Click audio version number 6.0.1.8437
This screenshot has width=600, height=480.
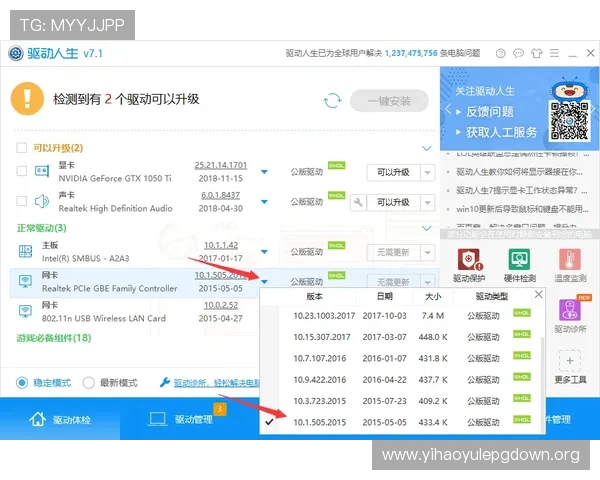point(220,195)
